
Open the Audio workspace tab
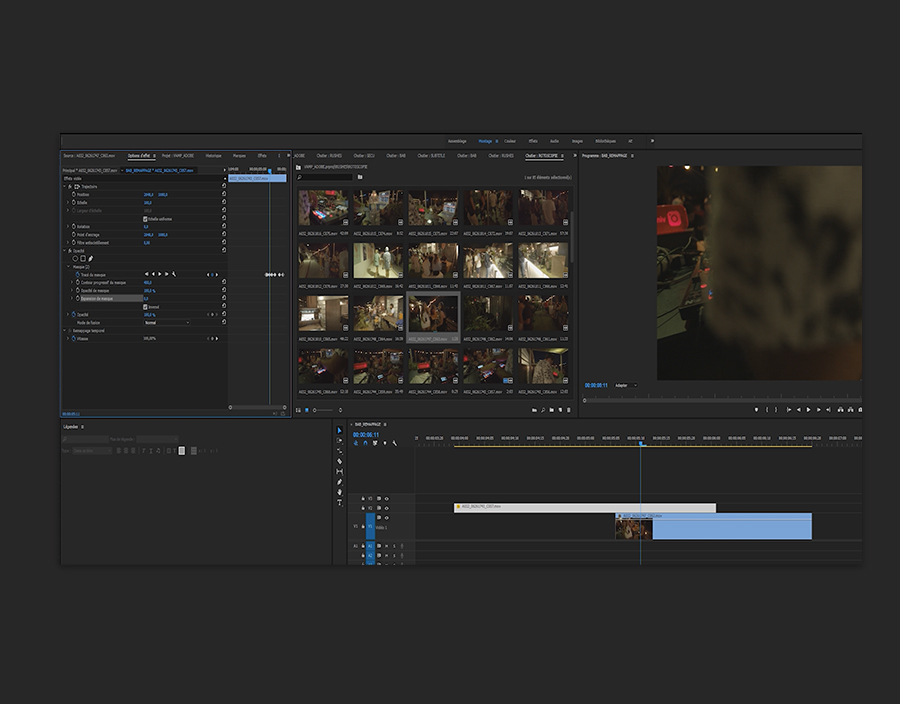[x=554, y=141]
